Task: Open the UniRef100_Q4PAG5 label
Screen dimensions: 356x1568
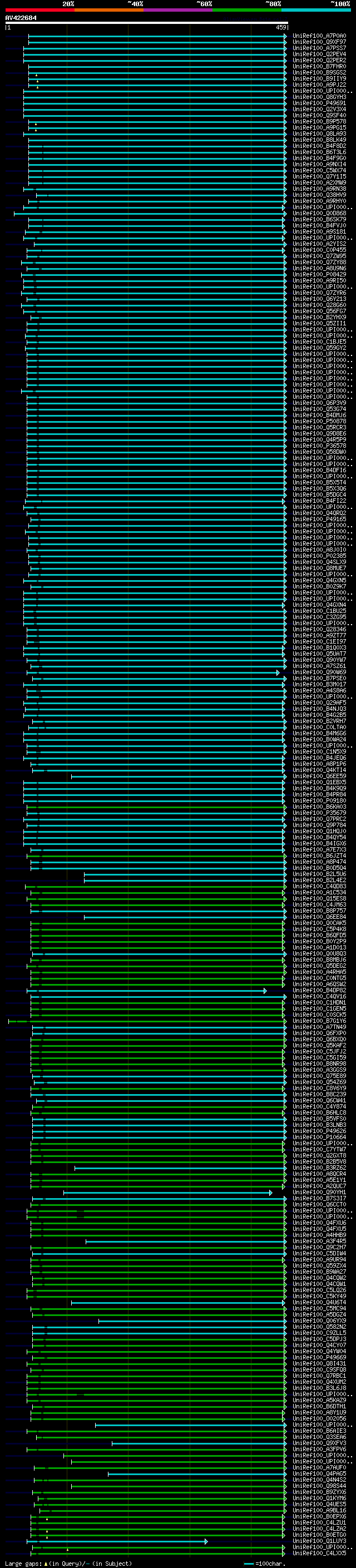Action: coord(319,1473)
